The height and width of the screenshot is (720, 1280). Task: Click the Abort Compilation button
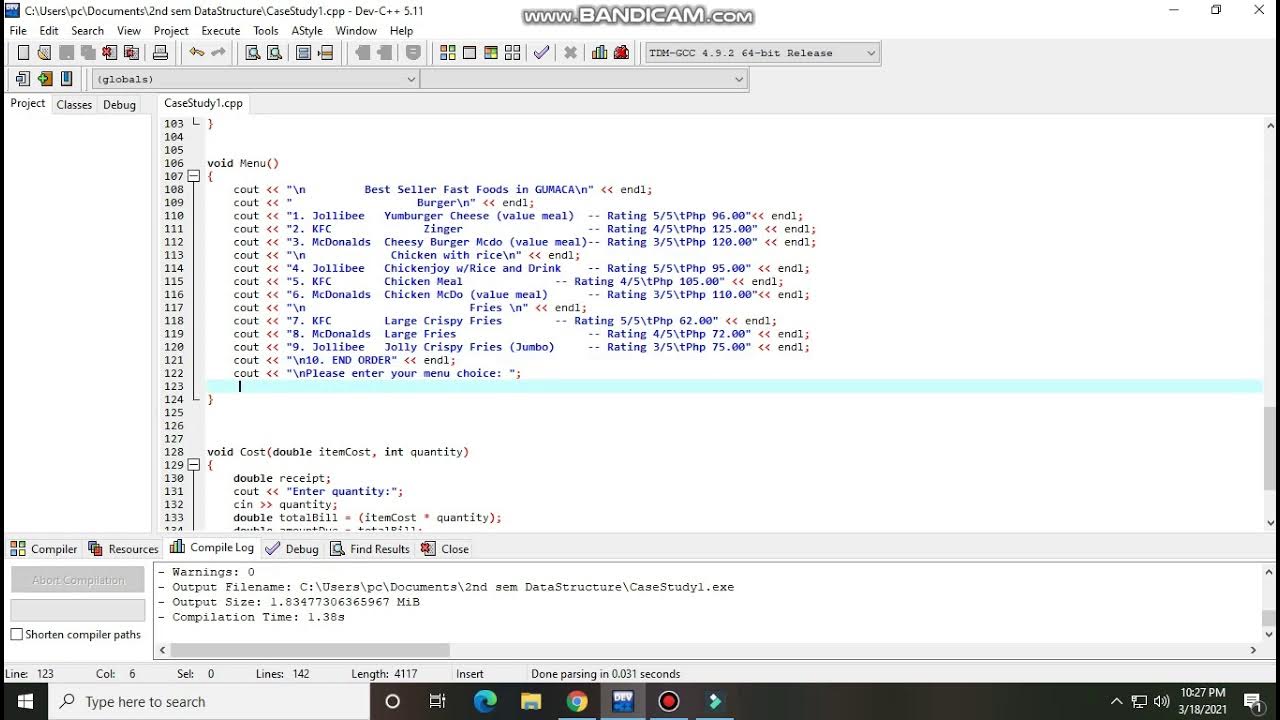tap(78, 580)
